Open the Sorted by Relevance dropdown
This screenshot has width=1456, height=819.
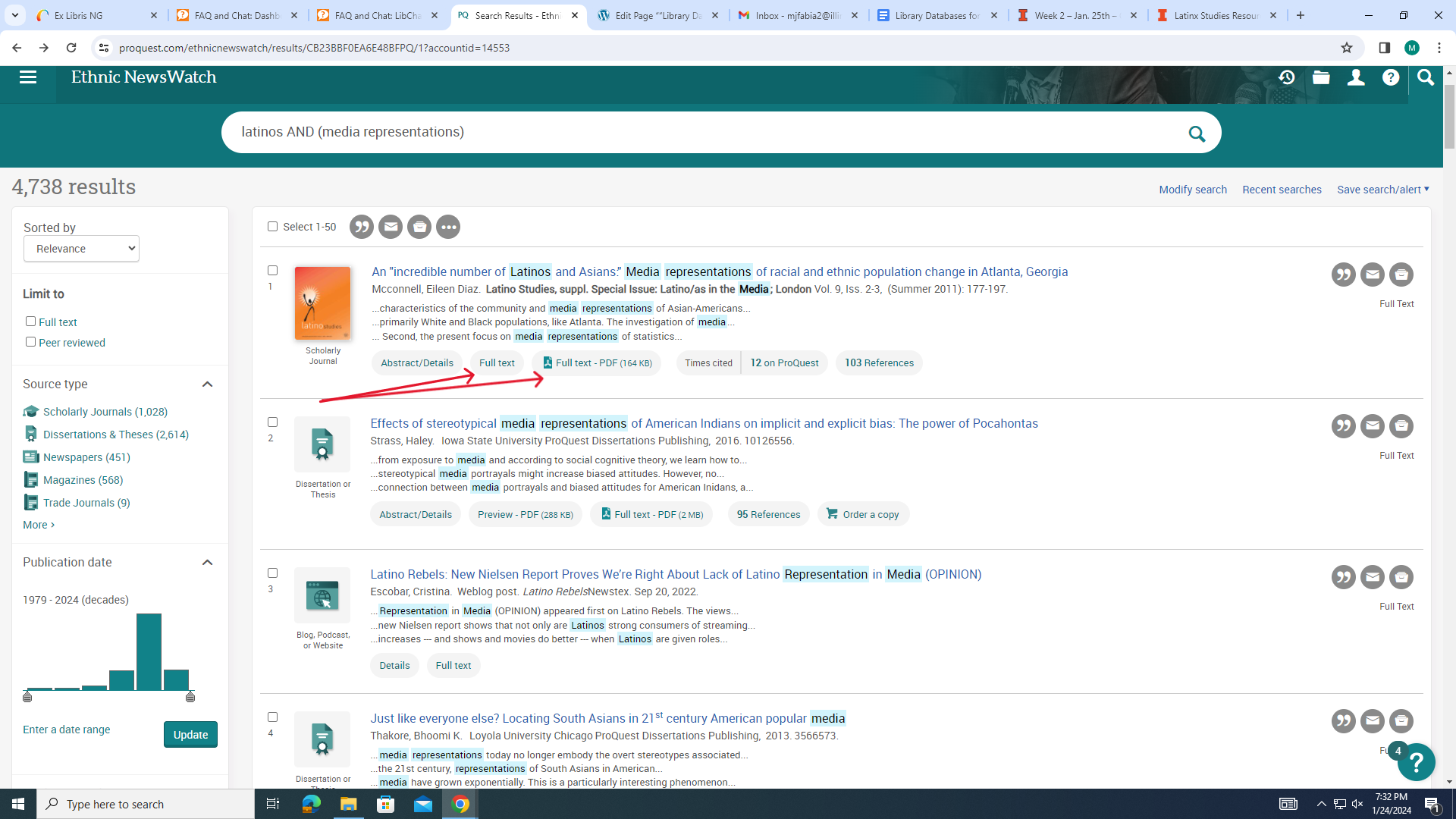[81, 249]
